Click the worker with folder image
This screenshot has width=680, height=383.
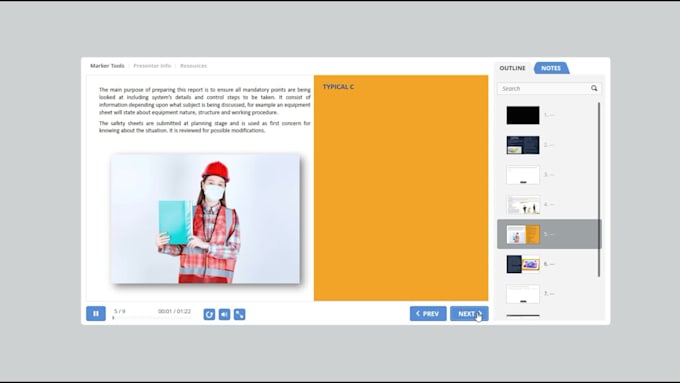(206, 219)
